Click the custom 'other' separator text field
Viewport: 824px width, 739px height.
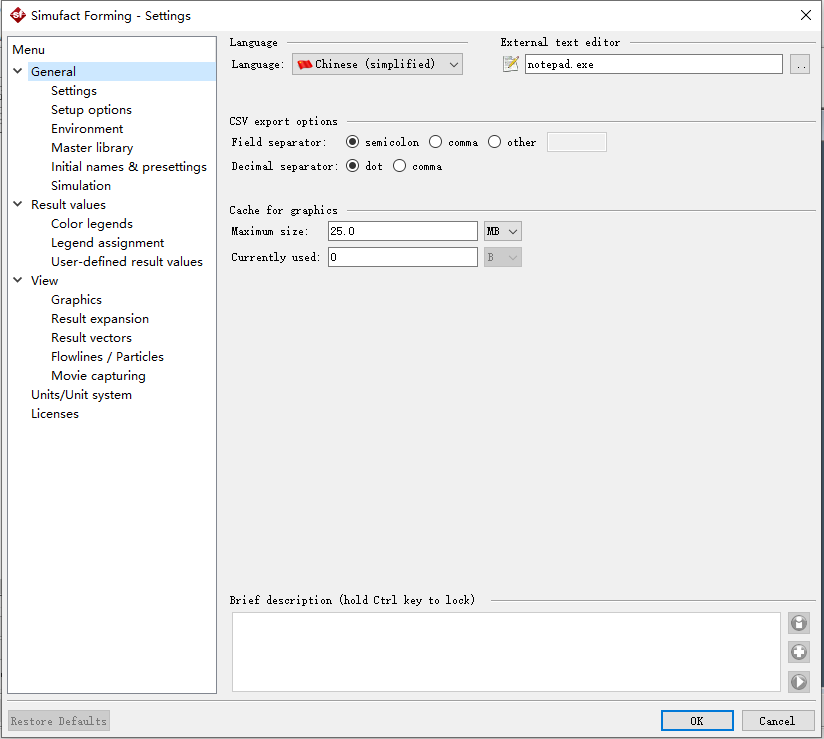(x=576, y=142)
